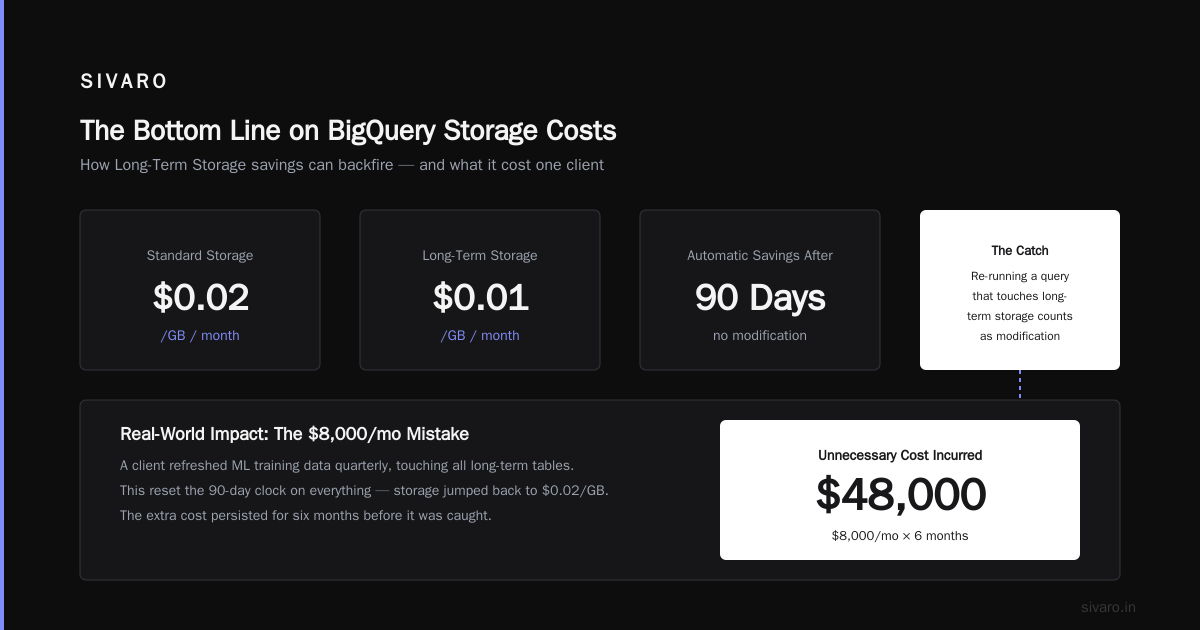Click the Unnecessary Cost Incurred label
This screenshot has height=630, width=1200.
pos(900,455)
